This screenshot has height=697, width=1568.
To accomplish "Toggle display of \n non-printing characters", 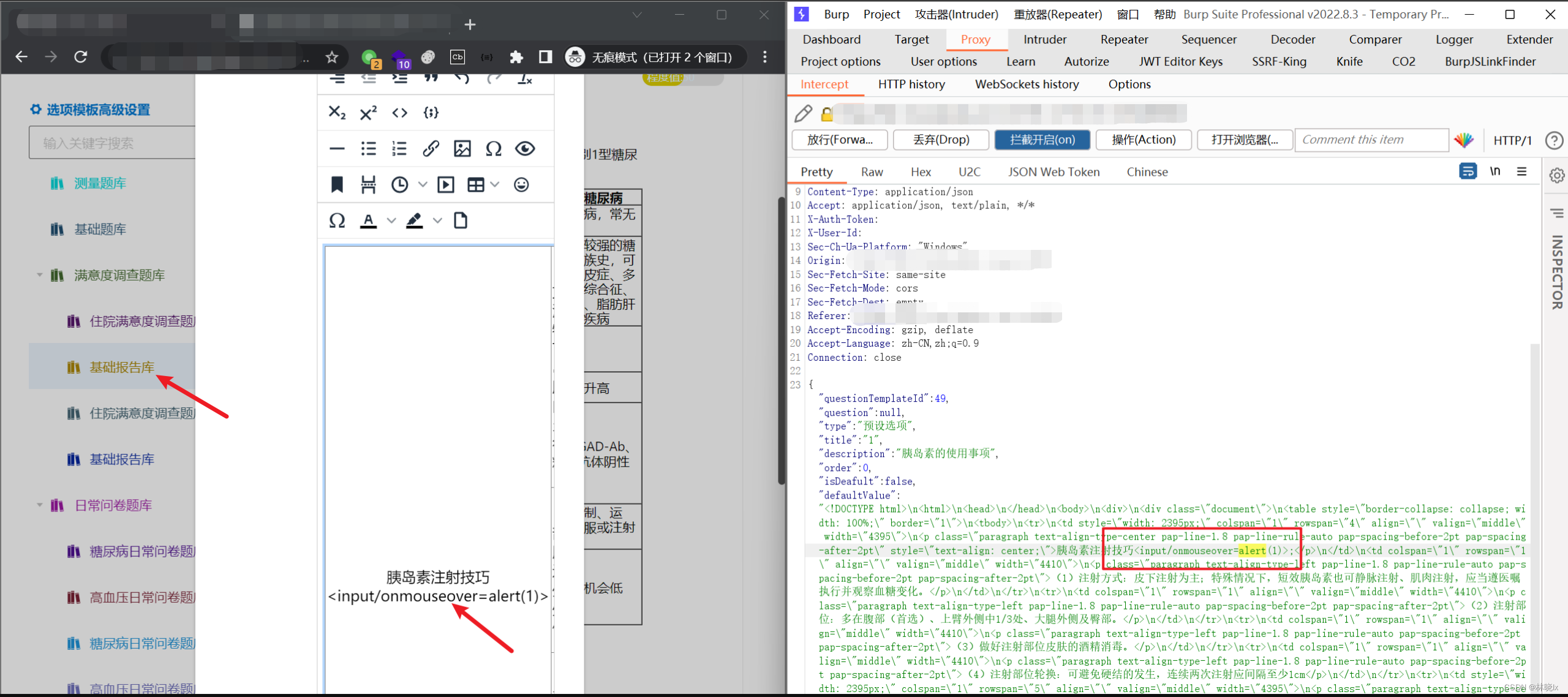I will pos(1495,171).
